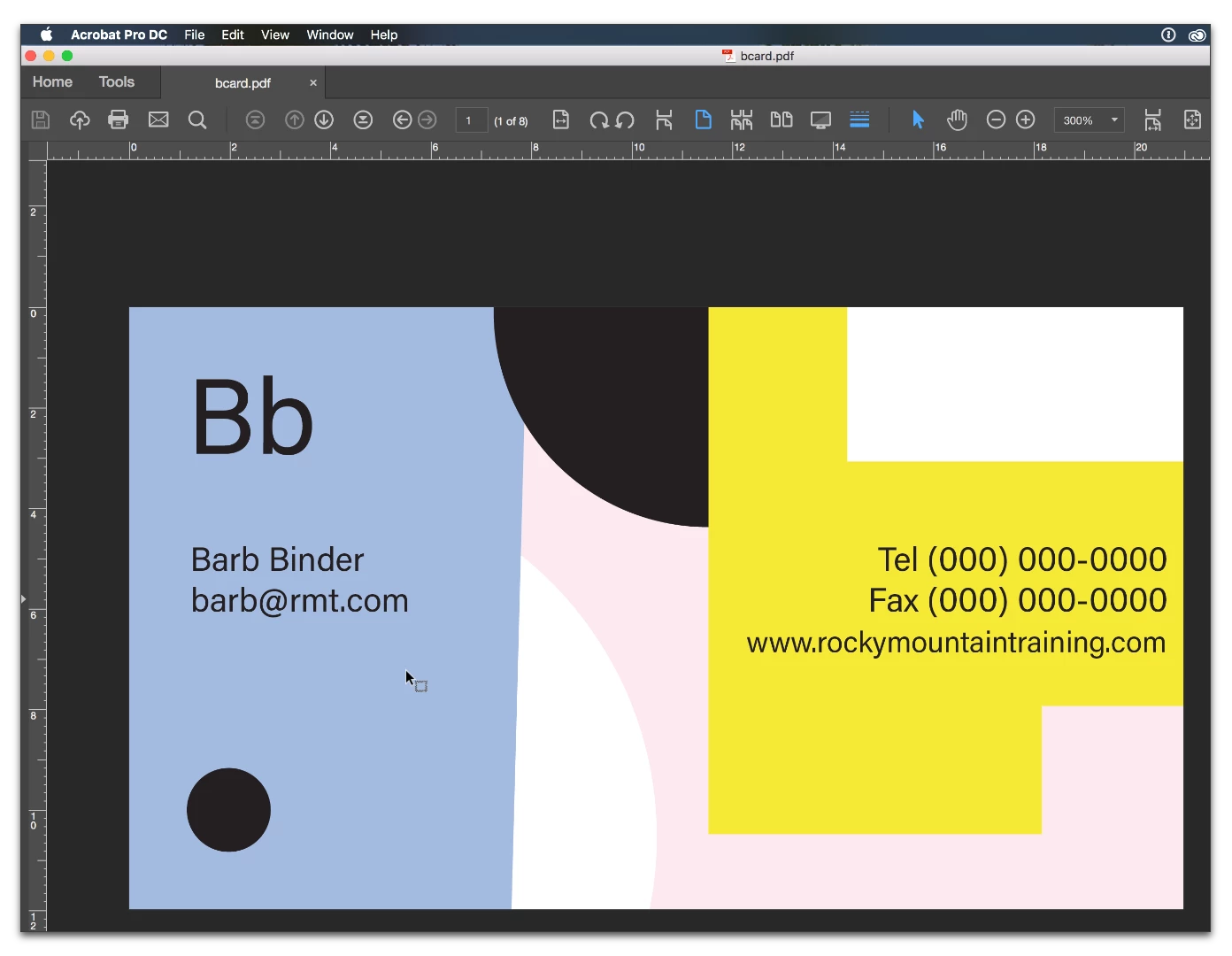Open the File menu
The height and width of the screenshot is (956, 1232).
pyautogui.click(x=195, y=35)
